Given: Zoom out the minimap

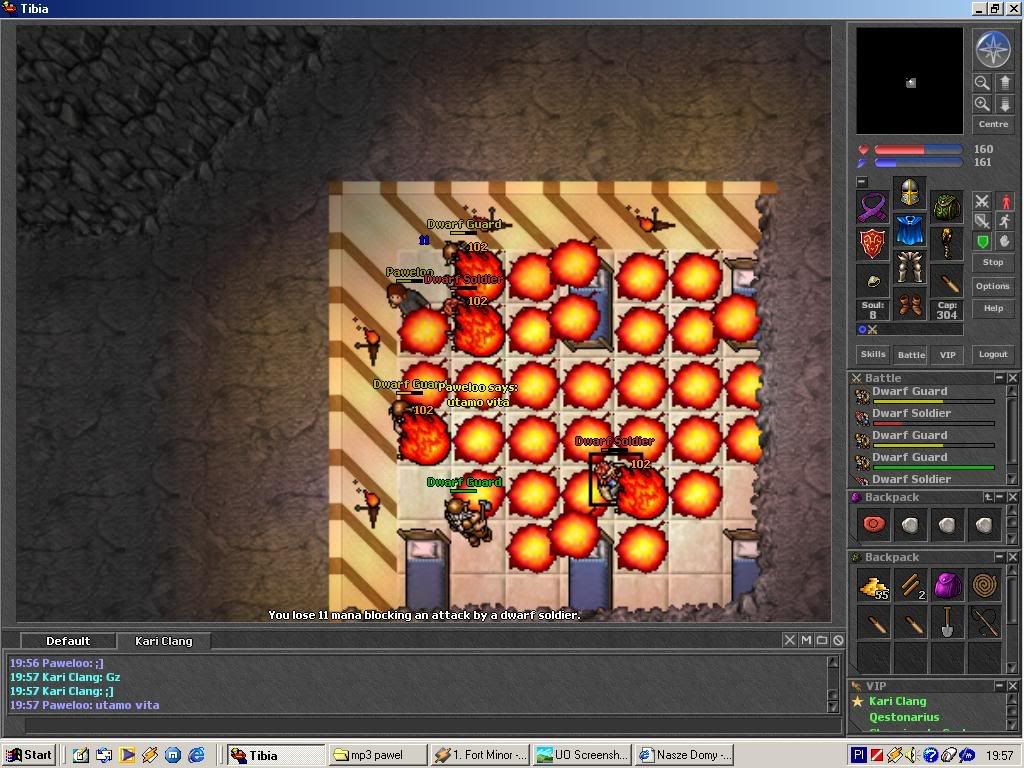Looking at the screenshot, I should [982, 83].
